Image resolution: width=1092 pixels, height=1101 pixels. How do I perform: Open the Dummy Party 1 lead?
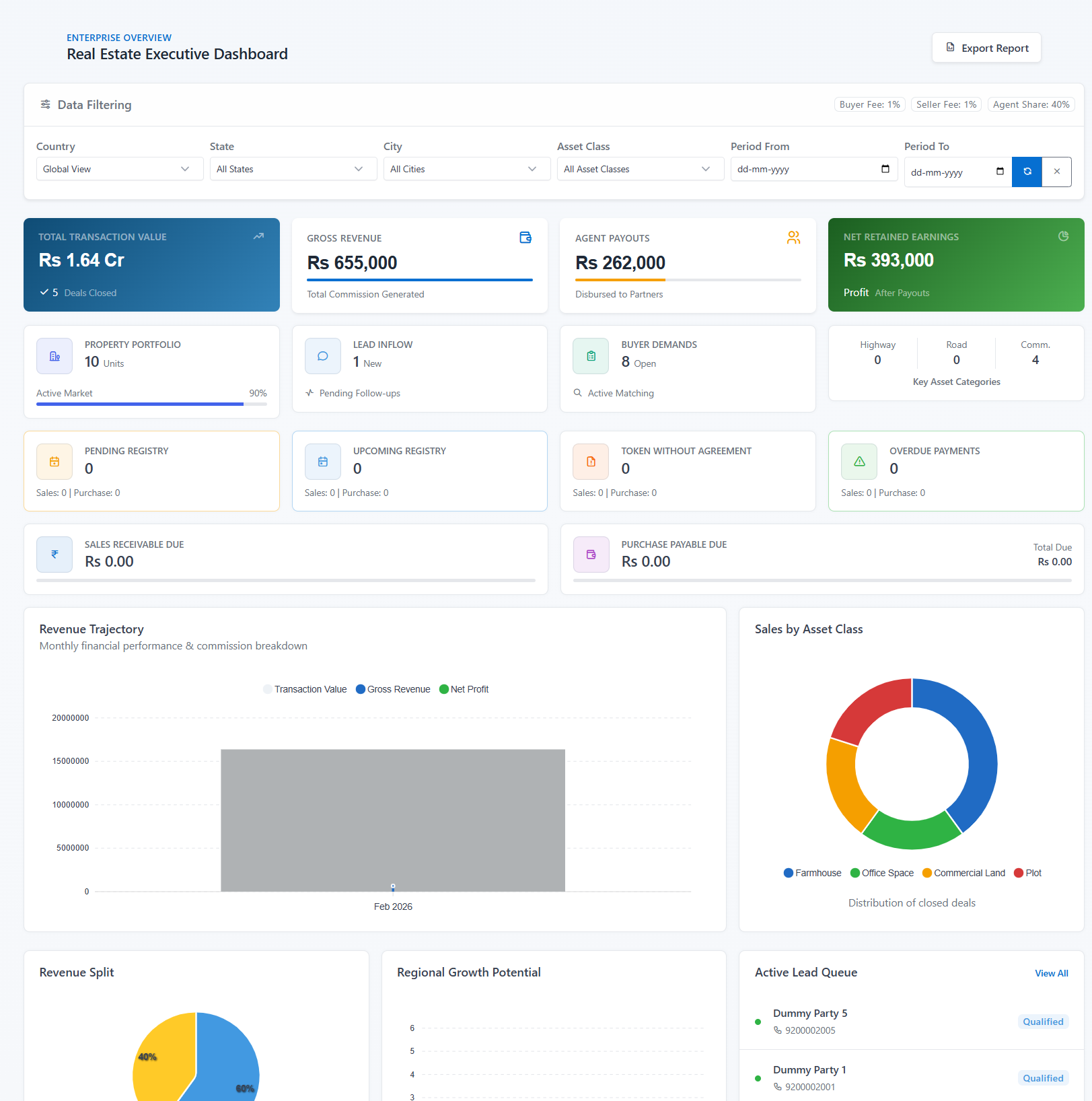point(911,1077)
